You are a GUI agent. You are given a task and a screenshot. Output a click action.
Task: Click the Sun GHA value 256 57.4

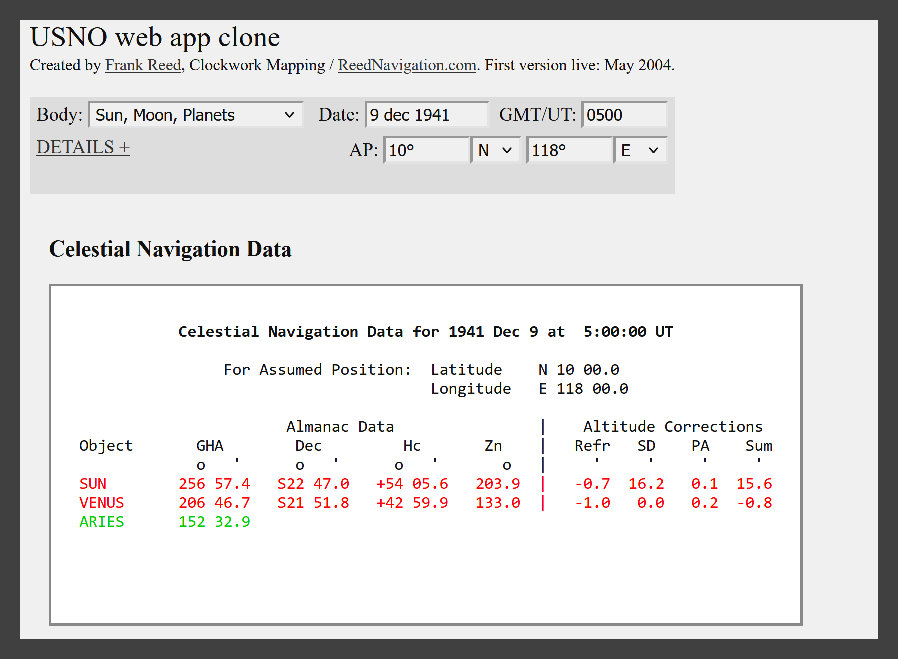(214, 484)
